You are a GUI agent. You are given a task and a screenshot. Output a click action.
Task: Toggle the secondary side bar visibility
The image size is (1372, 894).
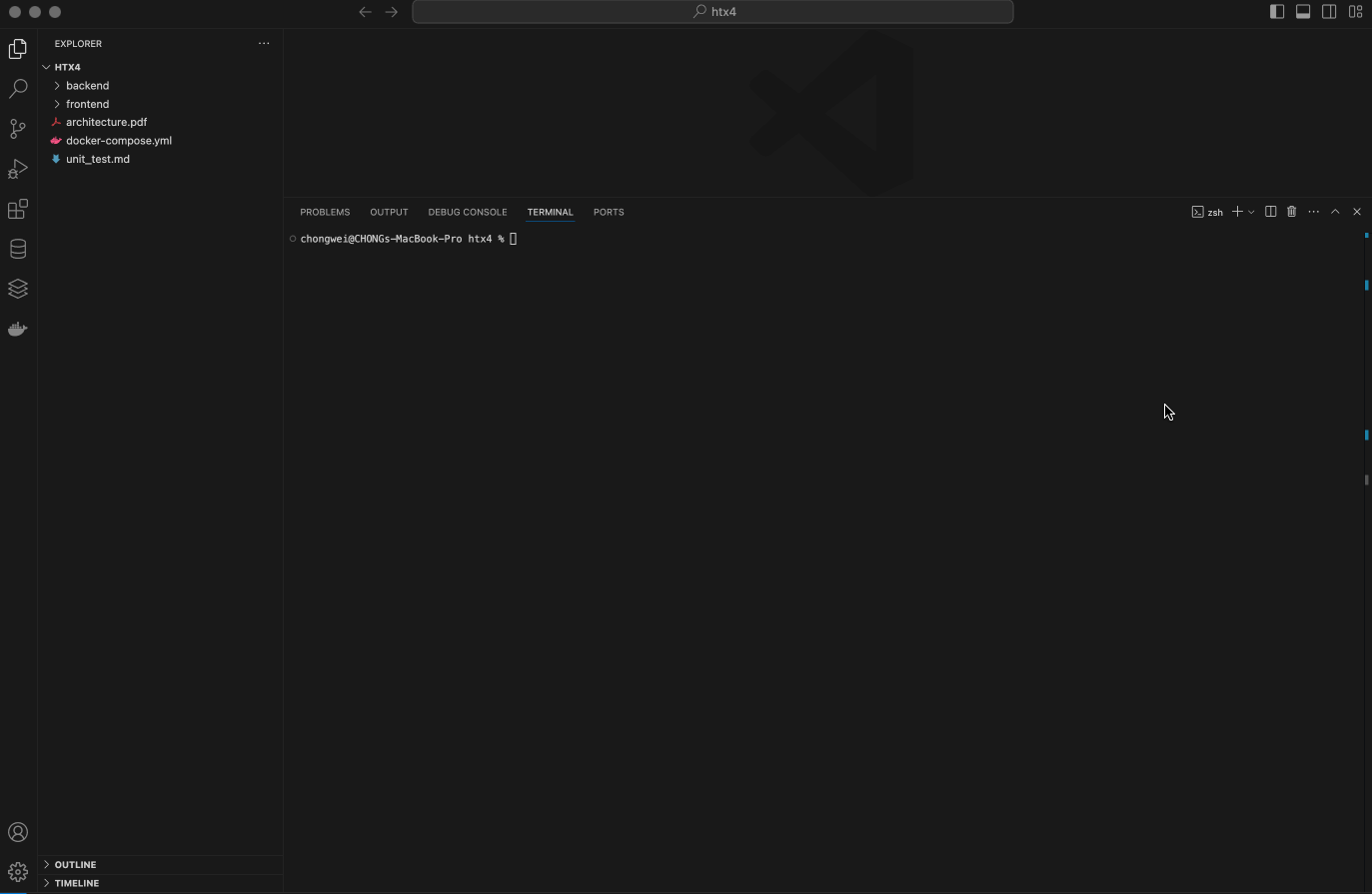[1329, 12]
